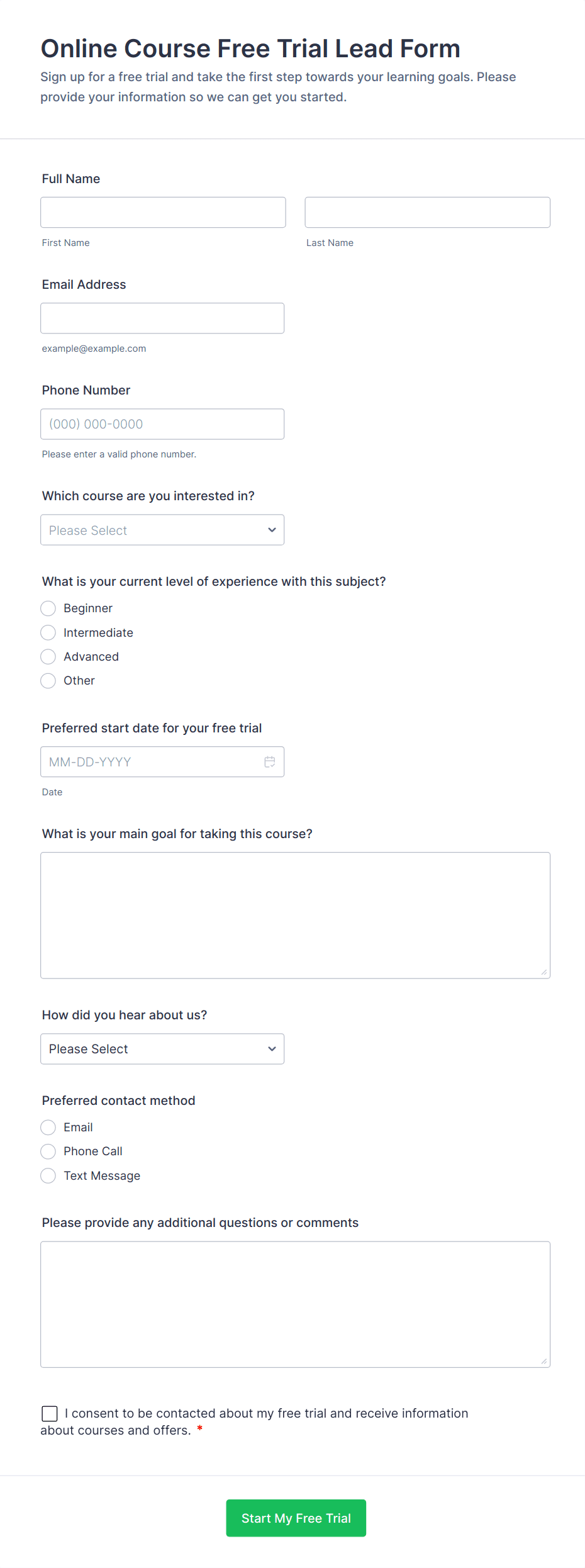Check the consent to be contacted box

pyautogui.click(x=50, y=1414)
